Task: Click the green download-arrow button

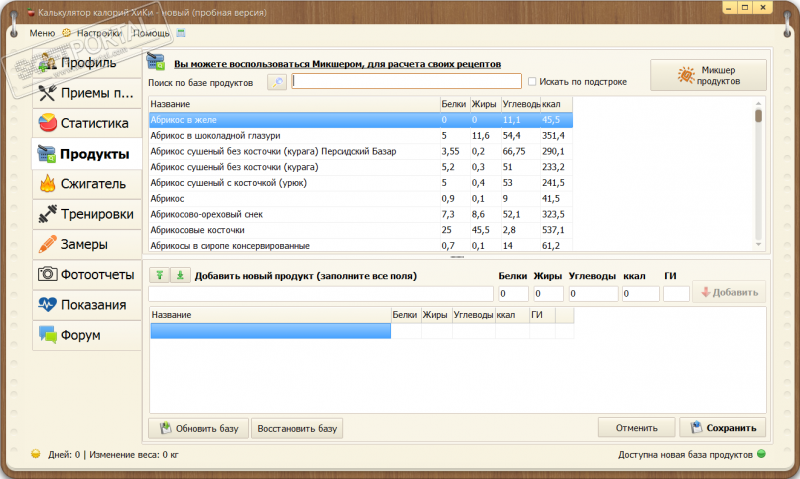Action: pos(179,275)
